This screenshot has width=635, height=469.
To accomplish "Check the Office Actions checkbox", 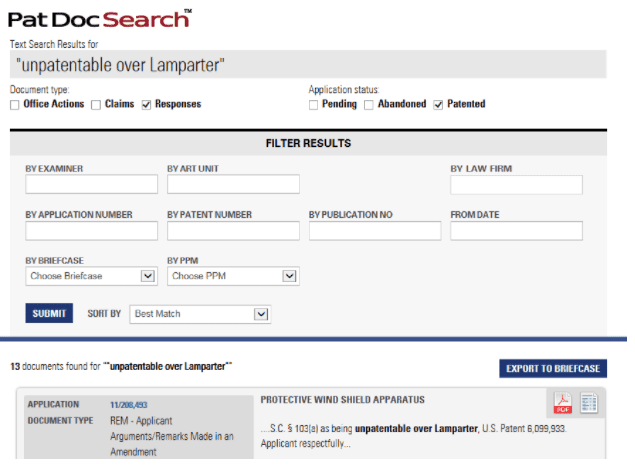I will (x=15, y=105).
